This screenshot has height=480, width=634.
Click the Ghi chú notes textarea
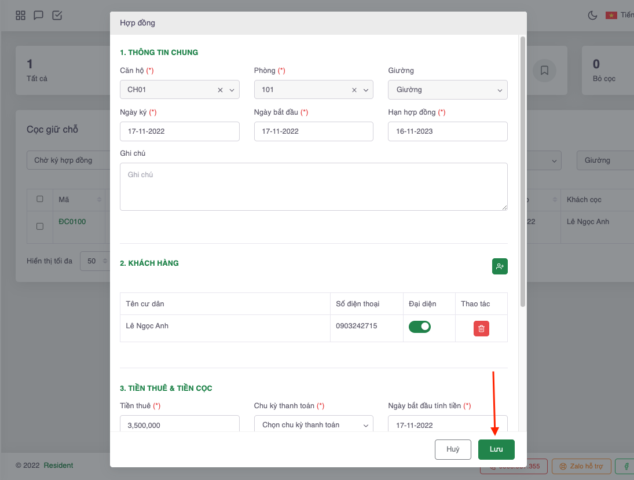pyautogui.click(x=313, y=186)
